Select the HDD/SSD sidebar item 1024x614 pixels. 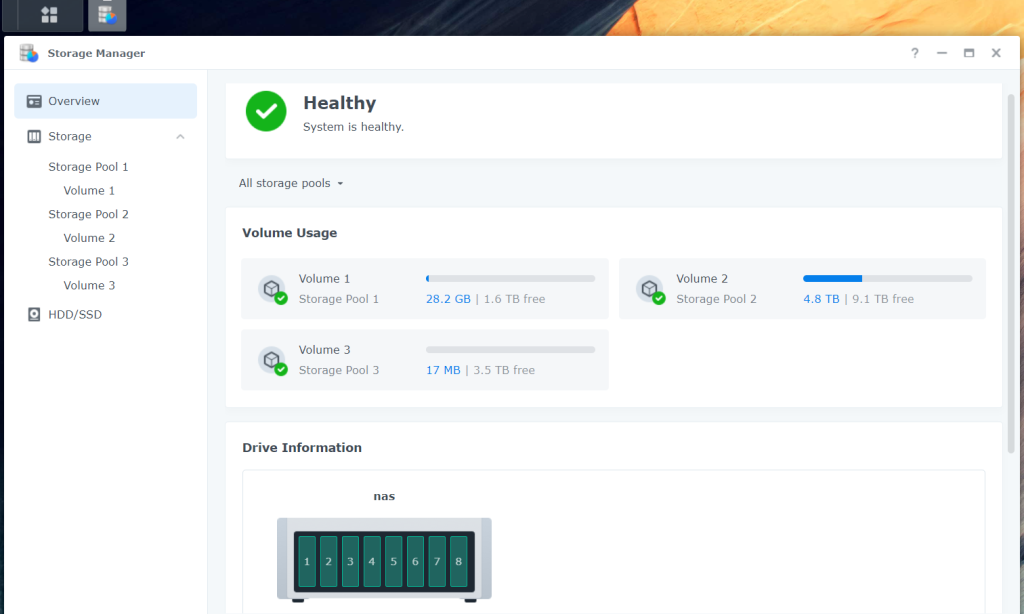pos(74,315)
